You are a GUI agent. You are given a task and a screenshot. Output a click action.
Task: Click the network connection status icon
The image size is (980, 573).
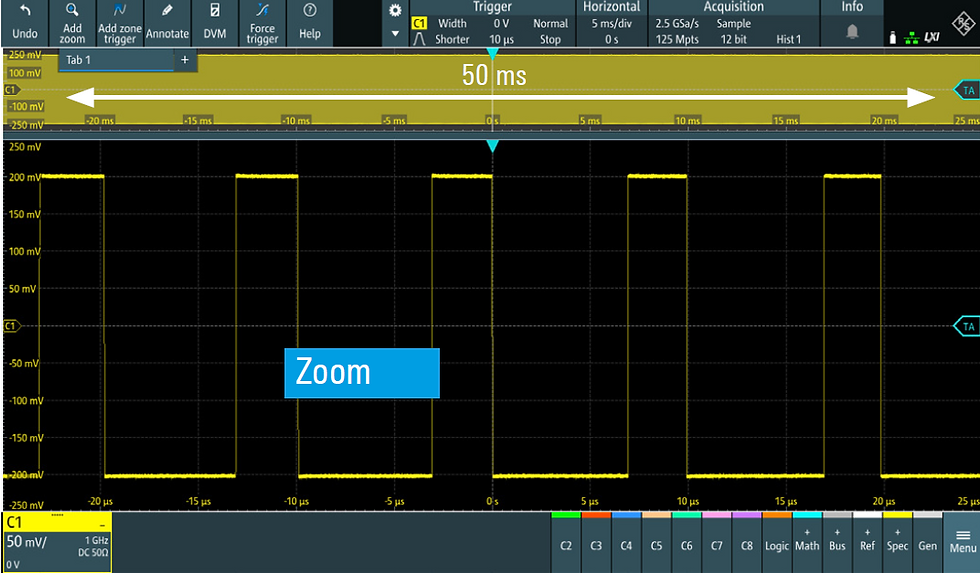coord(912,38)
